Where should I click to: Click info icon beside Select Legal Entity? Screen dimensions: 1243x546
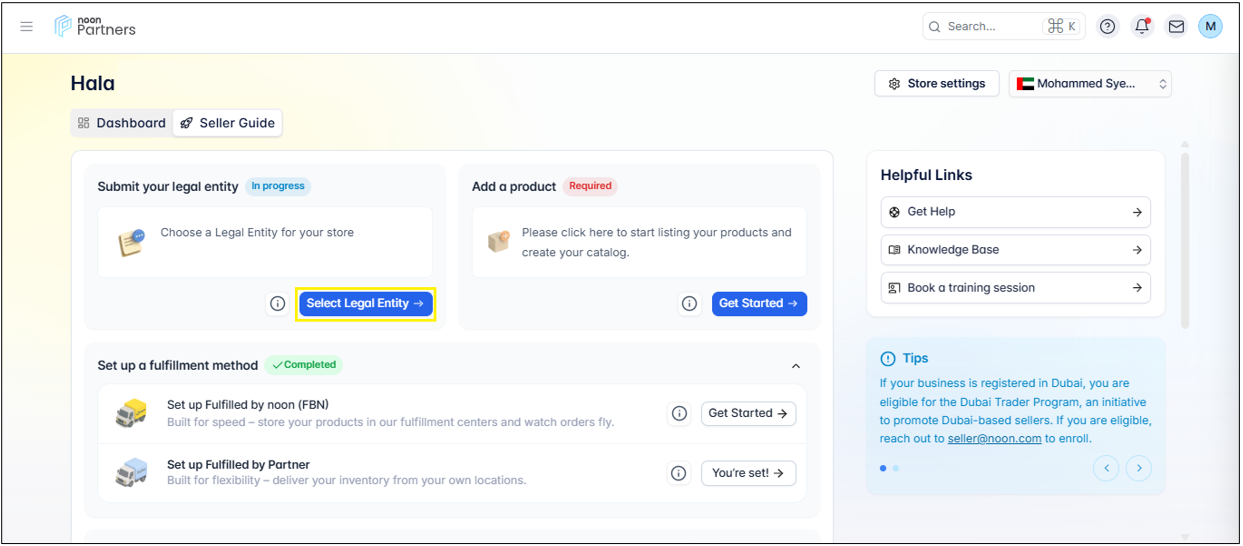point(278,304)
